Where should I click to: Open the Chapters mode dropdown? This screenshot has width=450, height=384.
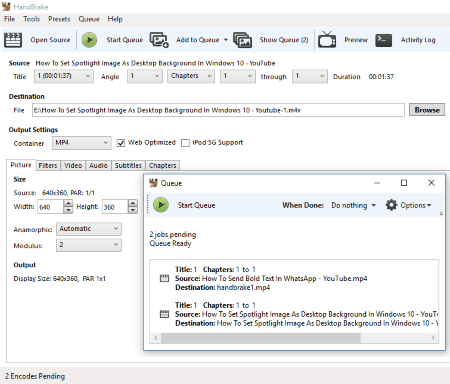coord(191,76)
